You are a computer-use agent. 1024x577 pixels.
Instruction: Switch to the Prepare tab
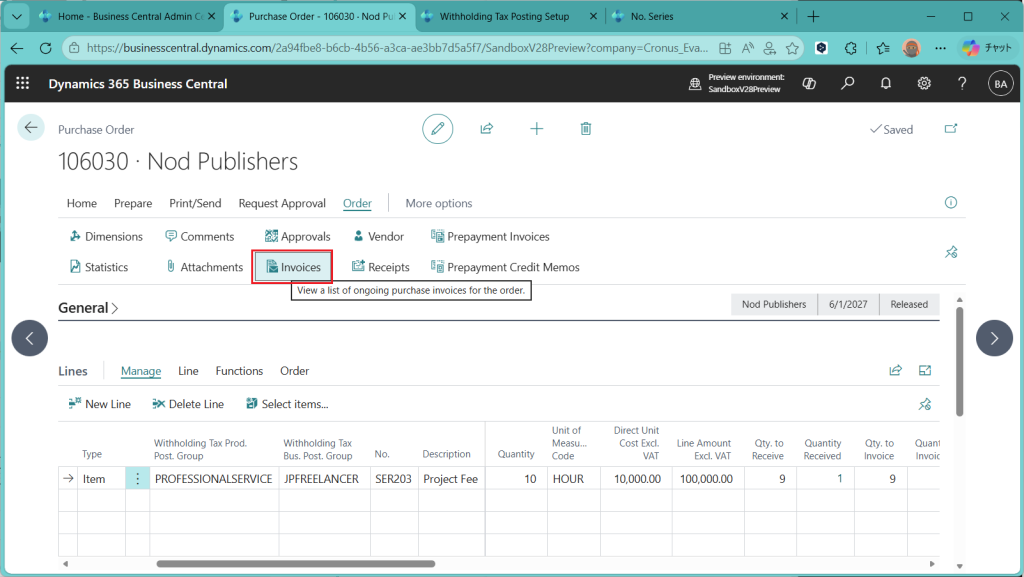point(133,203)
